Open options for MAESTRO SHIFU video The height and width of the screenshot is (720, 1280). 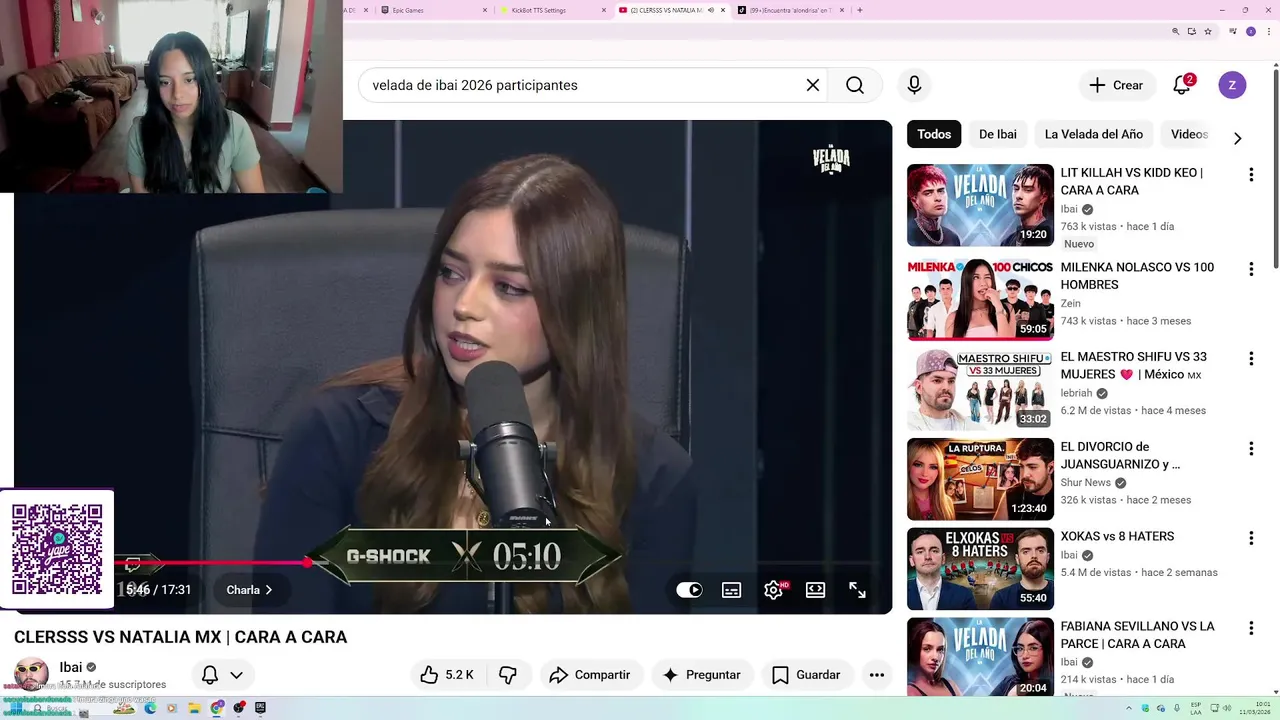point(1250,358)
